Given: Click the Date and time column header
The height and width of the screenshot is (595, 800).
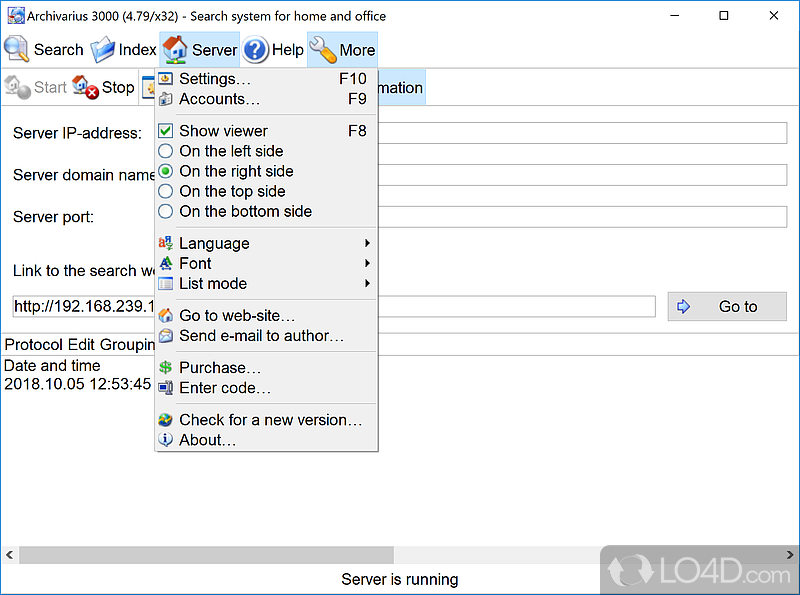Looking at the screenshot, I should point(52,365).
